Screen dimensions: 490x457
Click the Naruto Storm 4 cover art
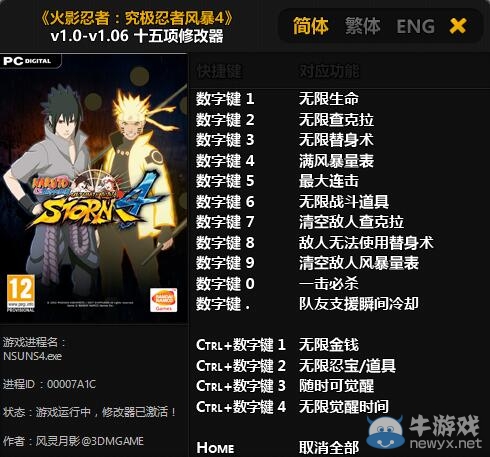(x=93, y=188)
